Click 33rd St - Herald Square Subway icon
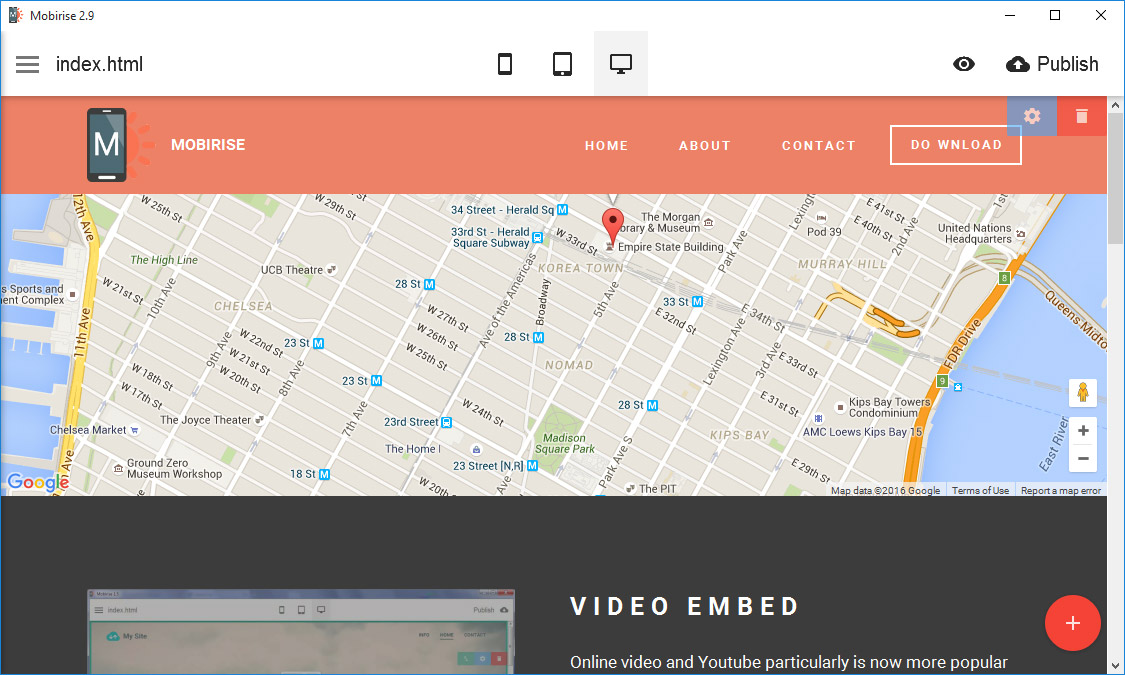 pyautogui.click(x=537, y=237)
